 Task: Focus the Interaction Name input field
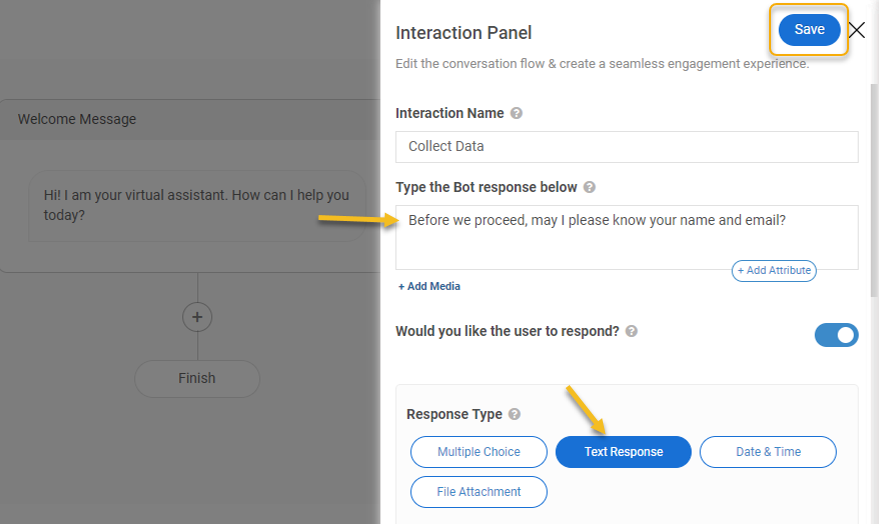(627, 147)
